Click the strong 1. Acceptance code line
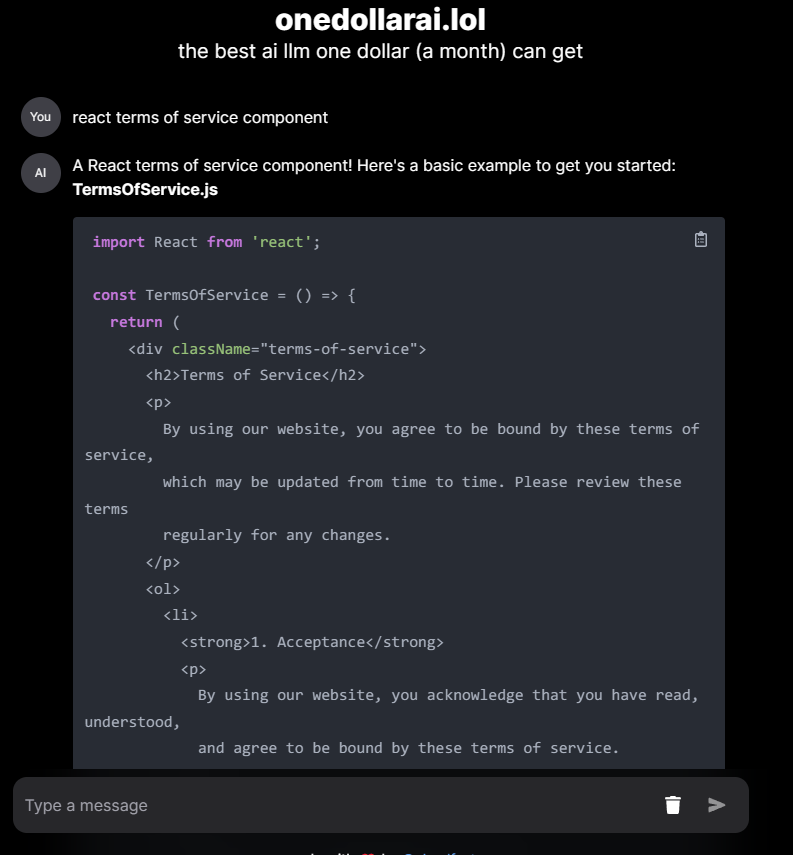The height and width of the screenshot is (855, 793). [312, 642]
